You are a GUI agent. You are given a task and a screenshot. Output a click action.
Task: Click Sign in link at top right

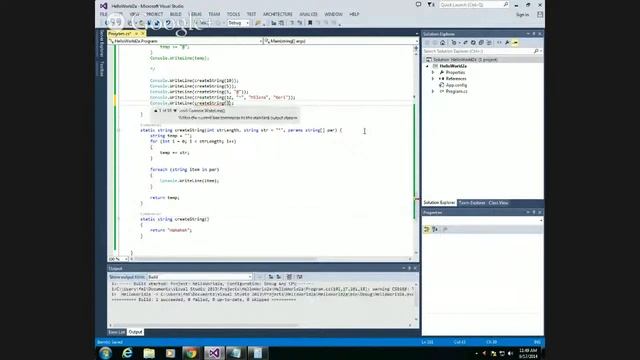(x=522, y=15)
